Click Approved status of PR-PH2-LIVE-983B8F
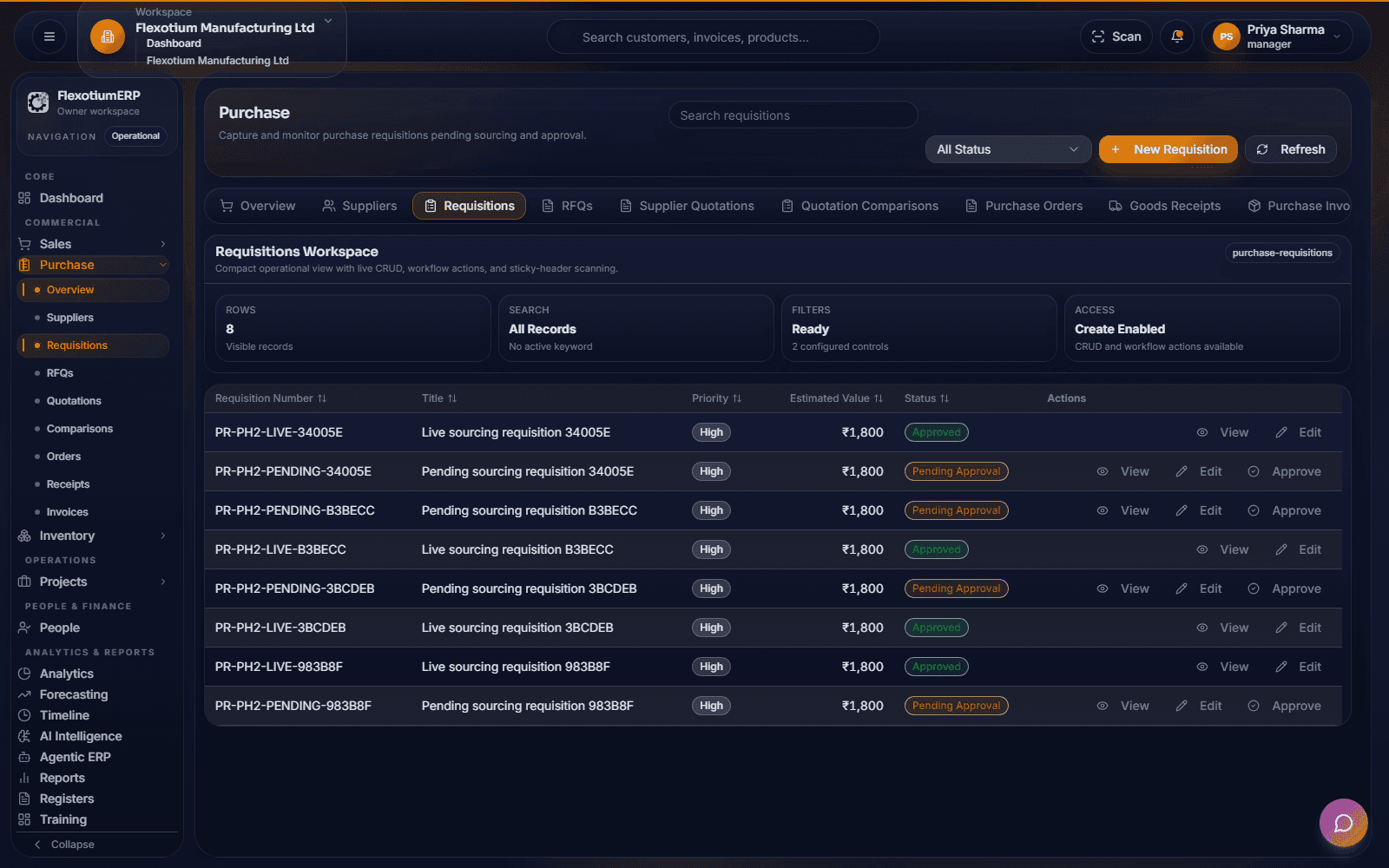The width and height of the screenshot is (1389, 868). [x=936, y=667]
